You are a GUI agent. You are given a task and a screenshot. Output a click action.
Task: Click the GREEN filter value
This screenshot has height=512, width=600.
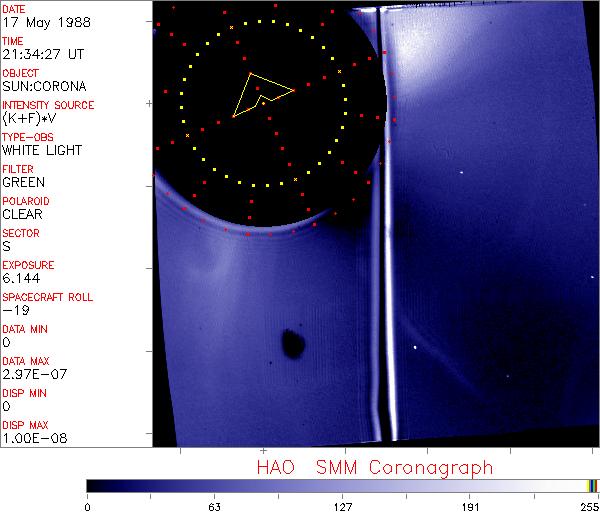[x=23, y=183]
